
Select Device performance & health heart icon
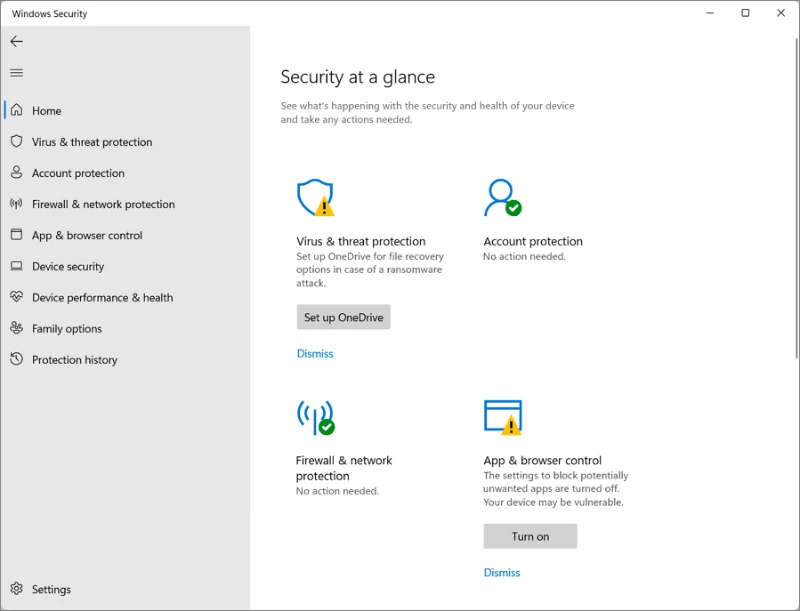16,297
